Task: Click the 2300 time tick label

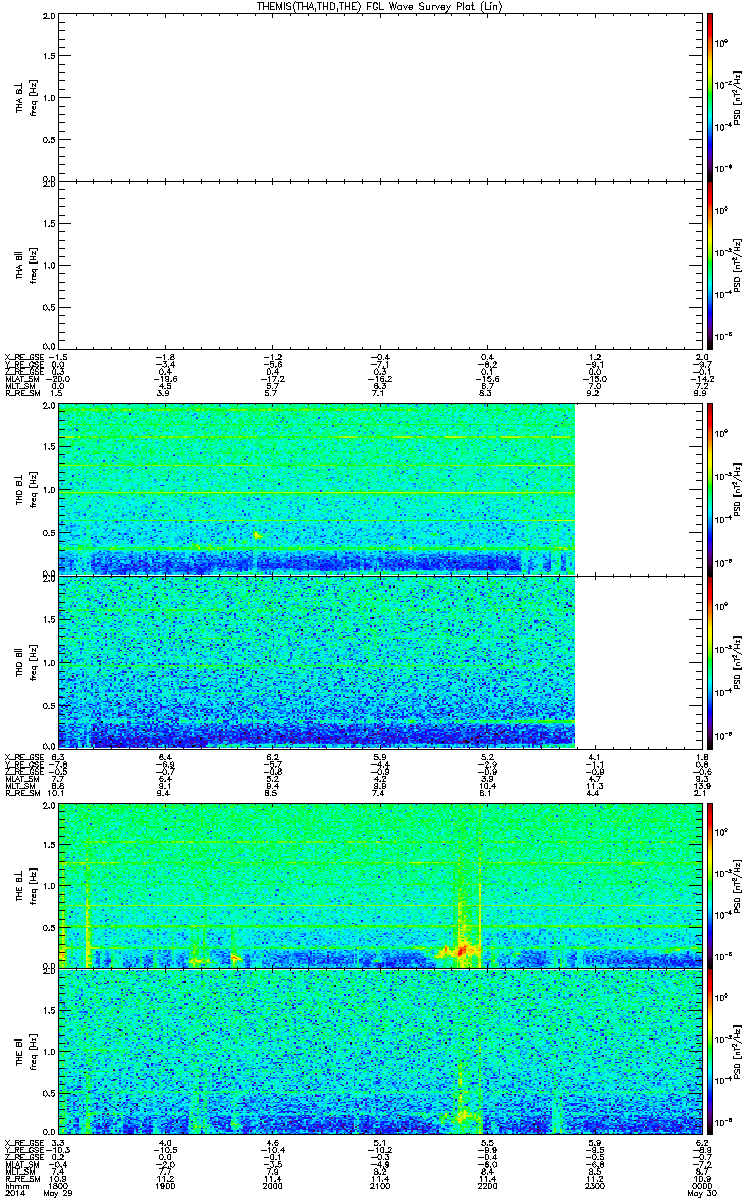Action: click(x=595, y=1184)
